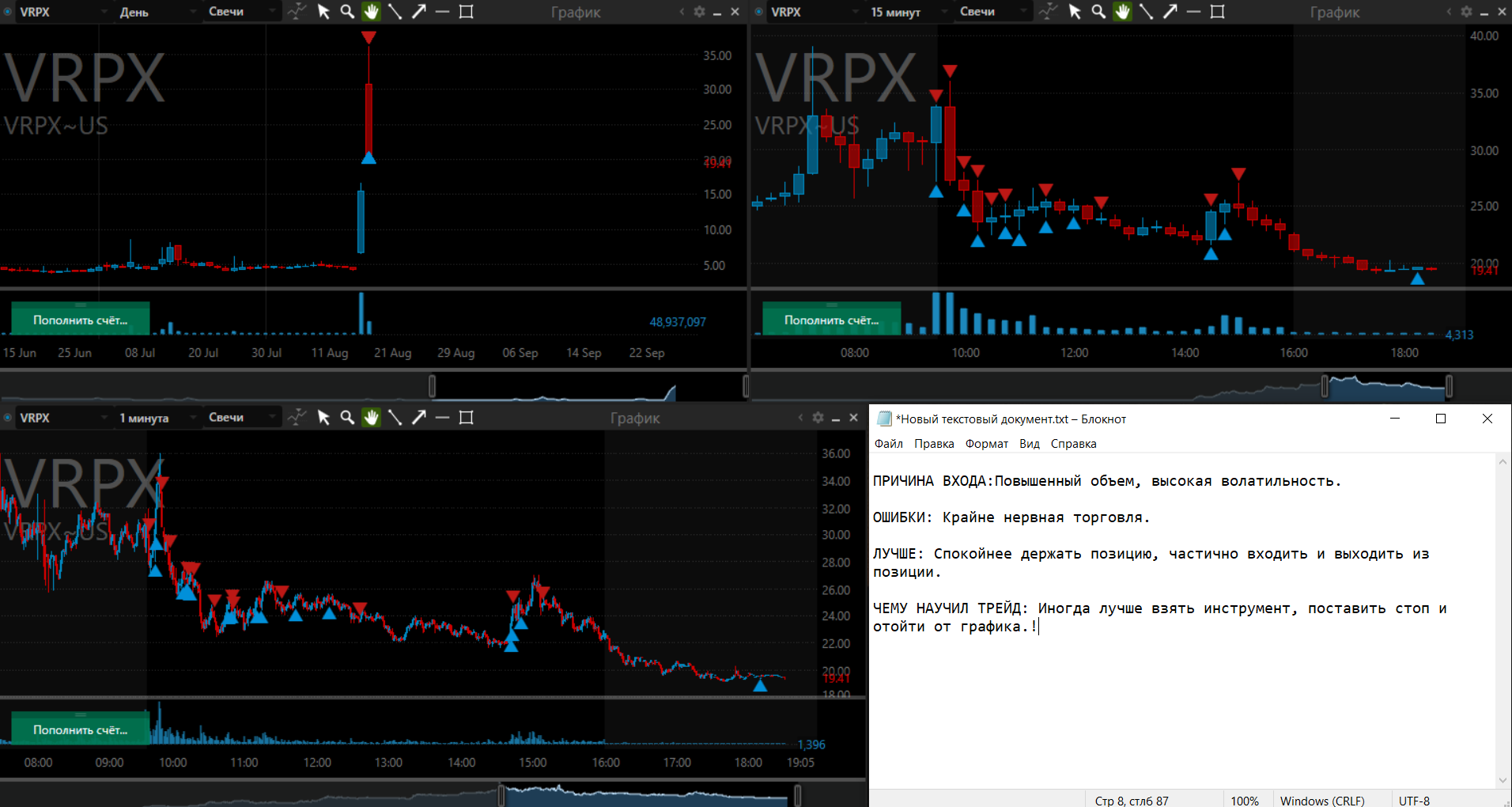Click 'Пополнить счёт' on the 15-minute chart
The width and height of the screenshot is (1512, 807).
831,320
